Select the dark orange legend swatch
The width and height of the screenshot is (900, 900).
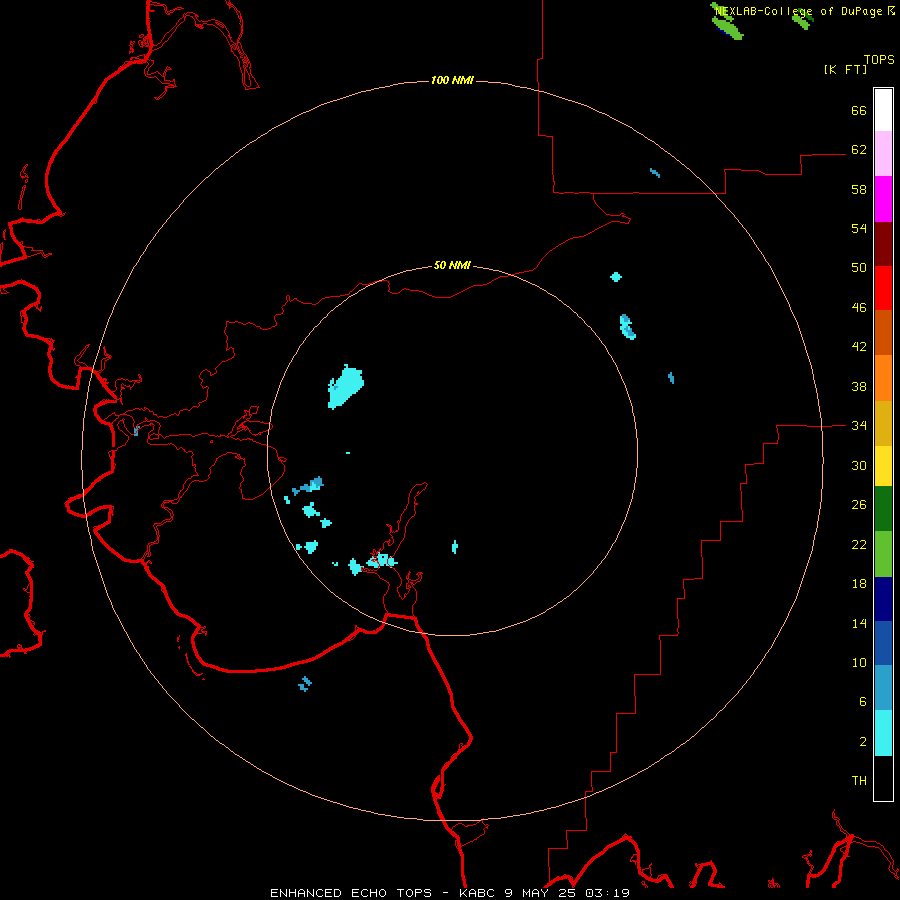[x=883, y=333]
